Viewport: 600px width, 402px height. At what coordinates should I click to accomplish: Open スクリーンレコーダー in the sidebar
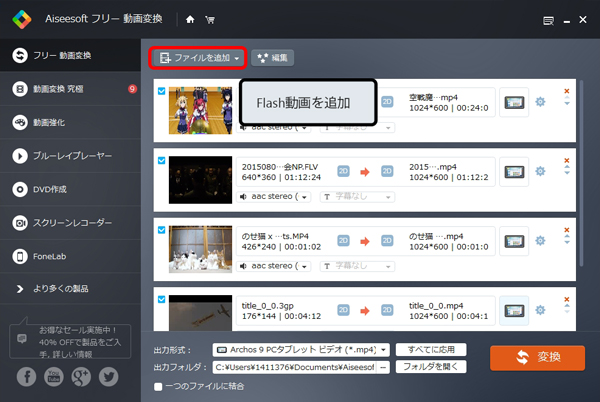click(x=70, y=223)
